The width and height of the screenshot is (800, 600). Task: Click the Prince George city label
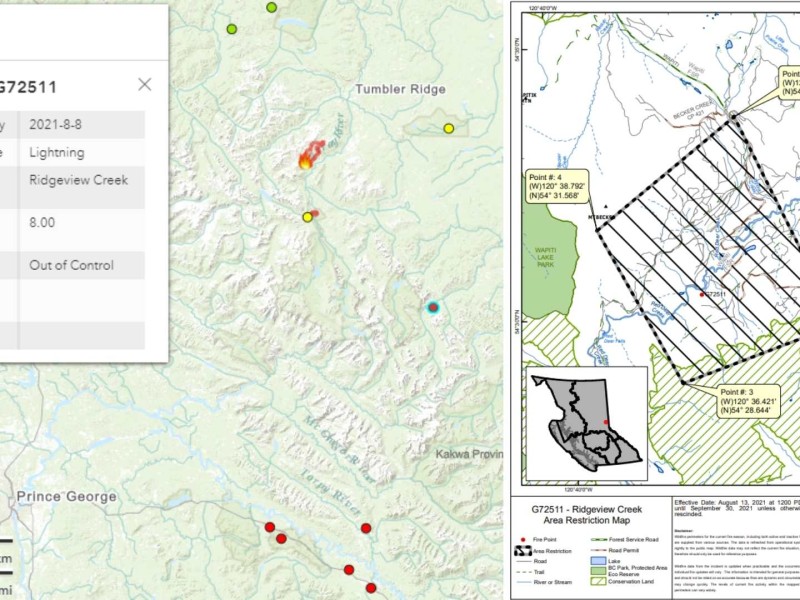coord(66,496)
